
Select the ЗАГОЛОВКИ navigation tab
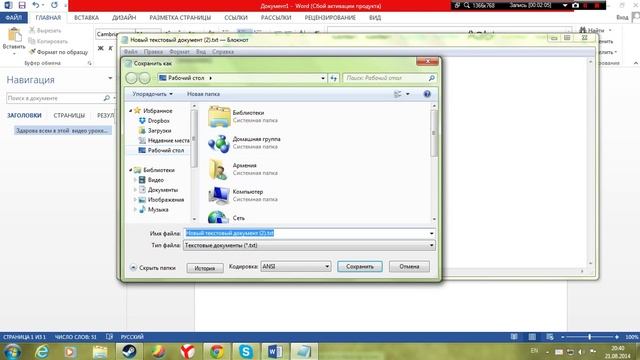[24, 116]
